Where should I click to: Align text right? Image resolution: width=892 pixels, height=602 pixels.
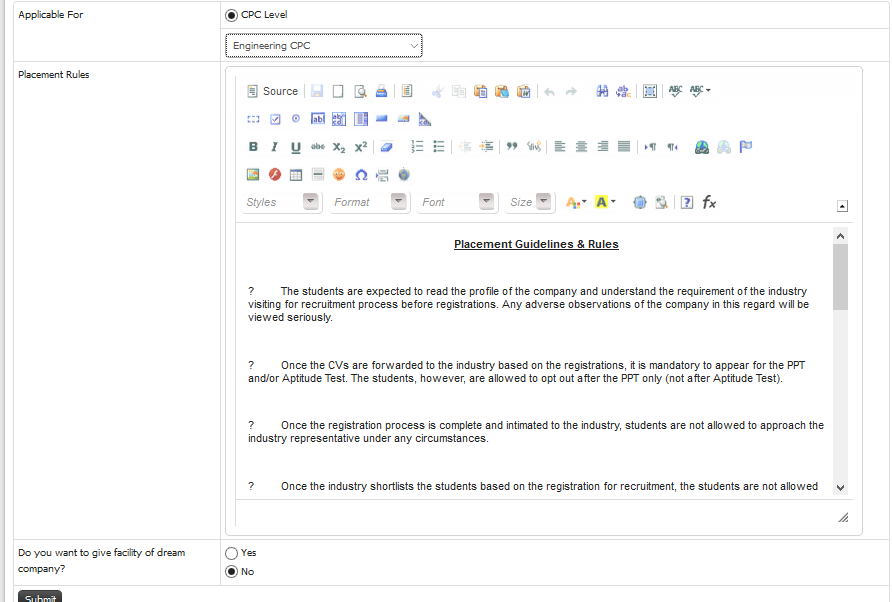[x=602, y=147]
